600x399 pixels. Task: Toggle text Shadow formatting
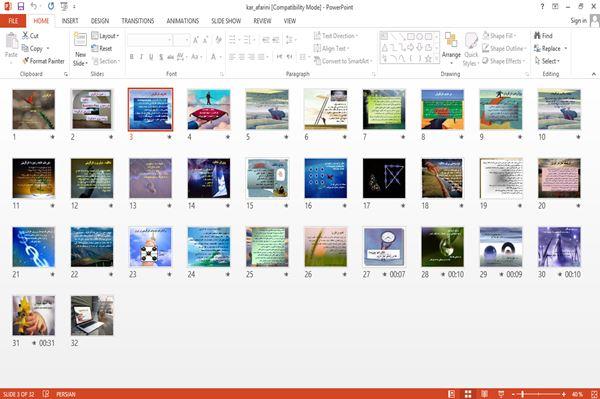click(x=161, y=57)
